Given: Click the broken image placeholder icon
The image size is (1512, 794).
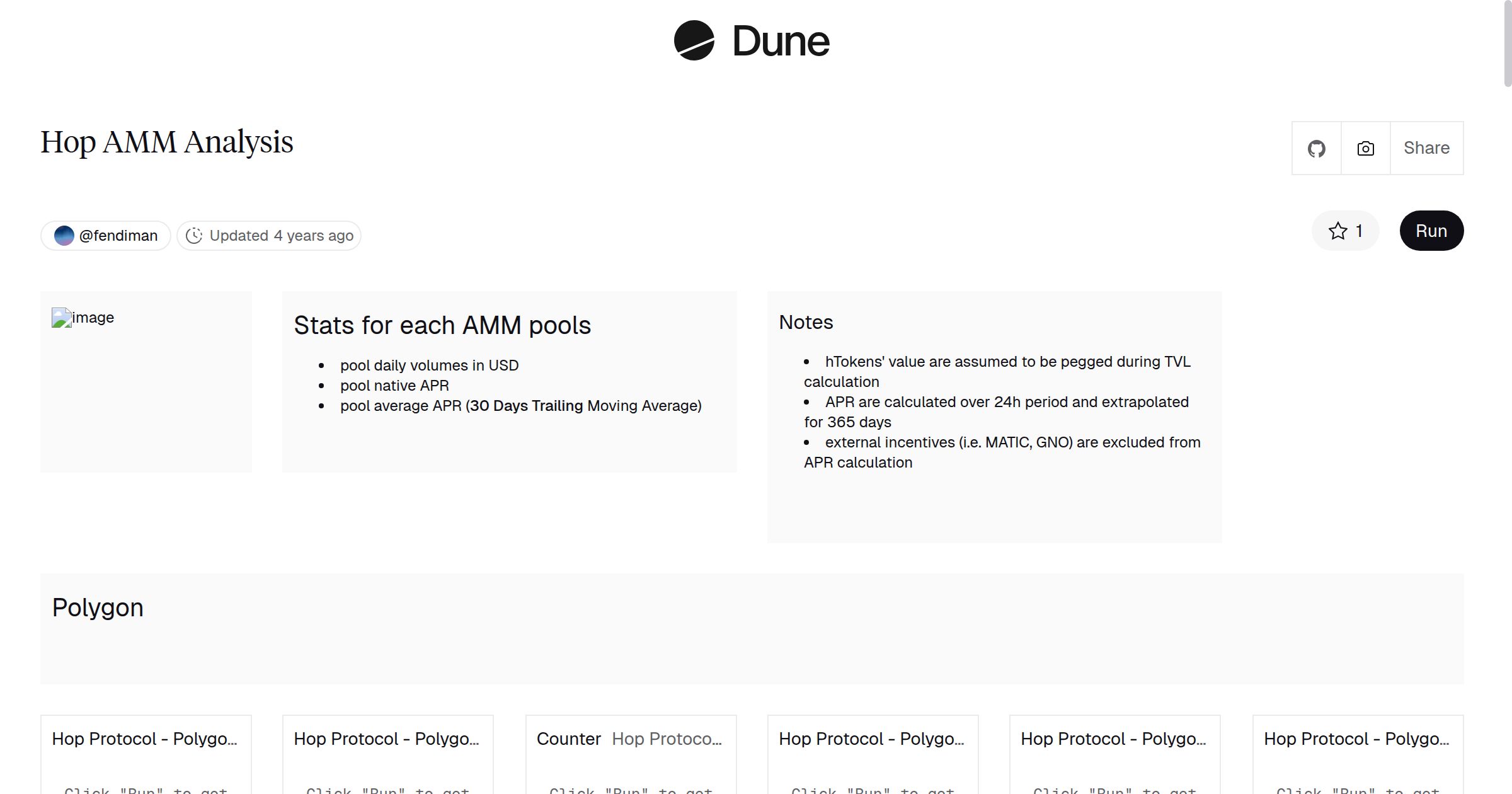Looking at the screenshot, I should [61, 318].
